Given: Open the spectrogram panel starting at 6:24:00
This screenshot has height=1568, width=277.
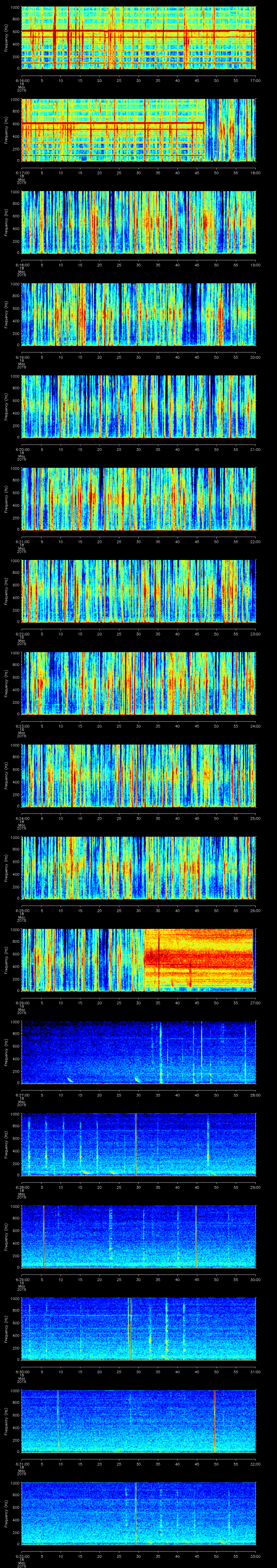Looking at the screenshot, I should 138,775.
